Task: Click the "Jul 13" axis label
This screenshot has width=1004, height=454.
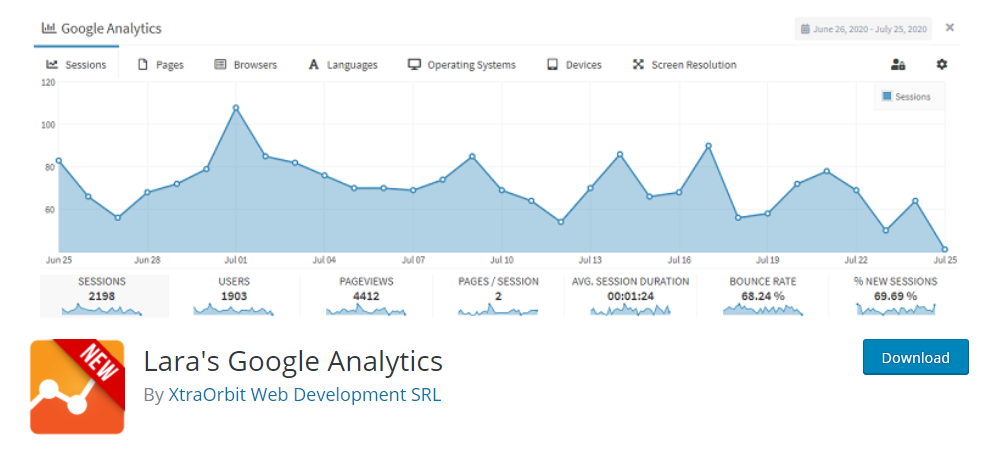Action: tap(590, 260)
